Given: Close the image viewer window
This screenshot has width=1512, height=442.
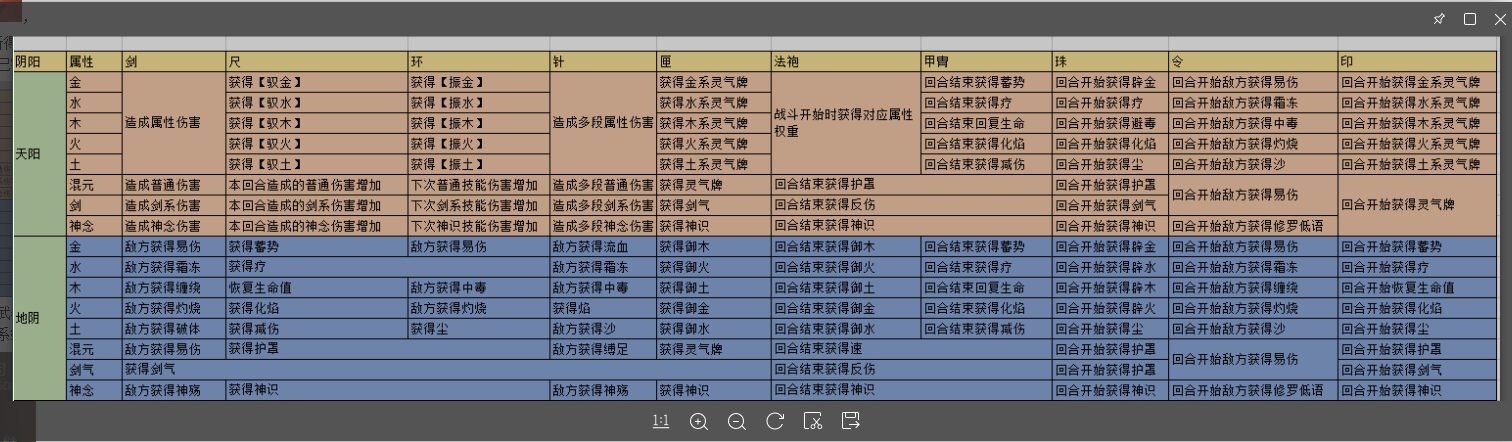Looking at the screenshot, I should coord(1499,19).
